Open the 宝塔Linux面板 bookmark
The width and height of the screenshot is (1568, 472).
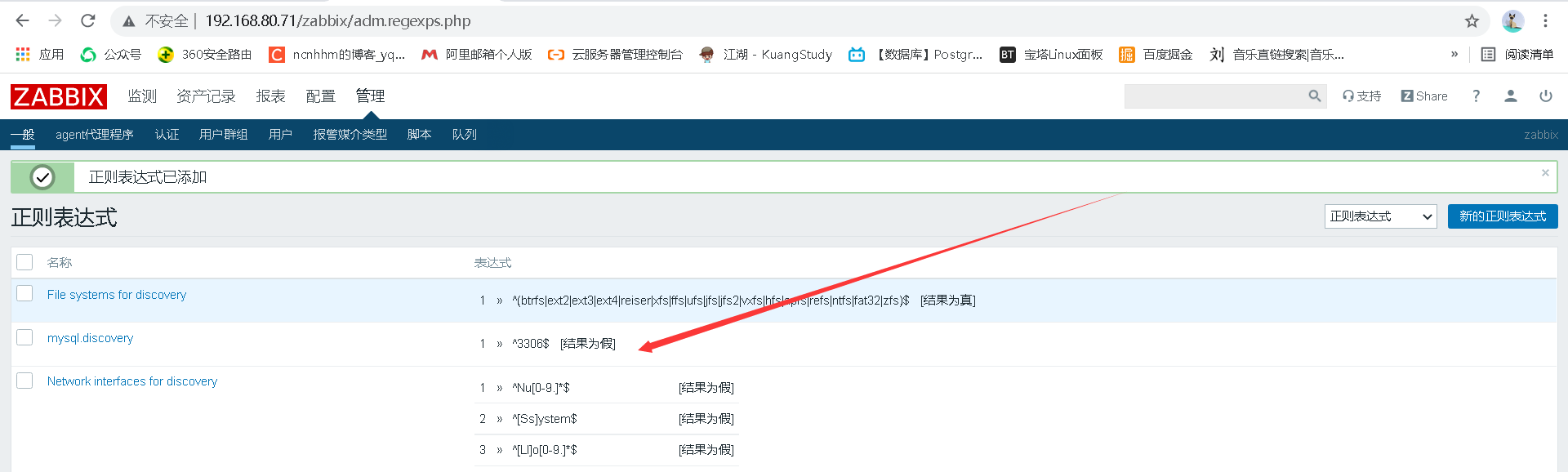click(1051, 54)
